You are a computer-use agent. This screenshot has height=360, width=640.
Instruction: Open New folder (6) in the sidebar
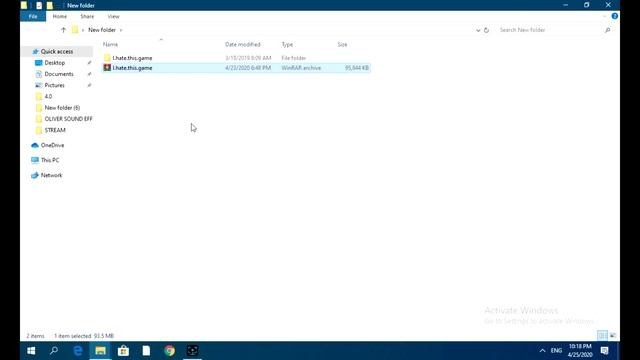(x=62, y=108)
